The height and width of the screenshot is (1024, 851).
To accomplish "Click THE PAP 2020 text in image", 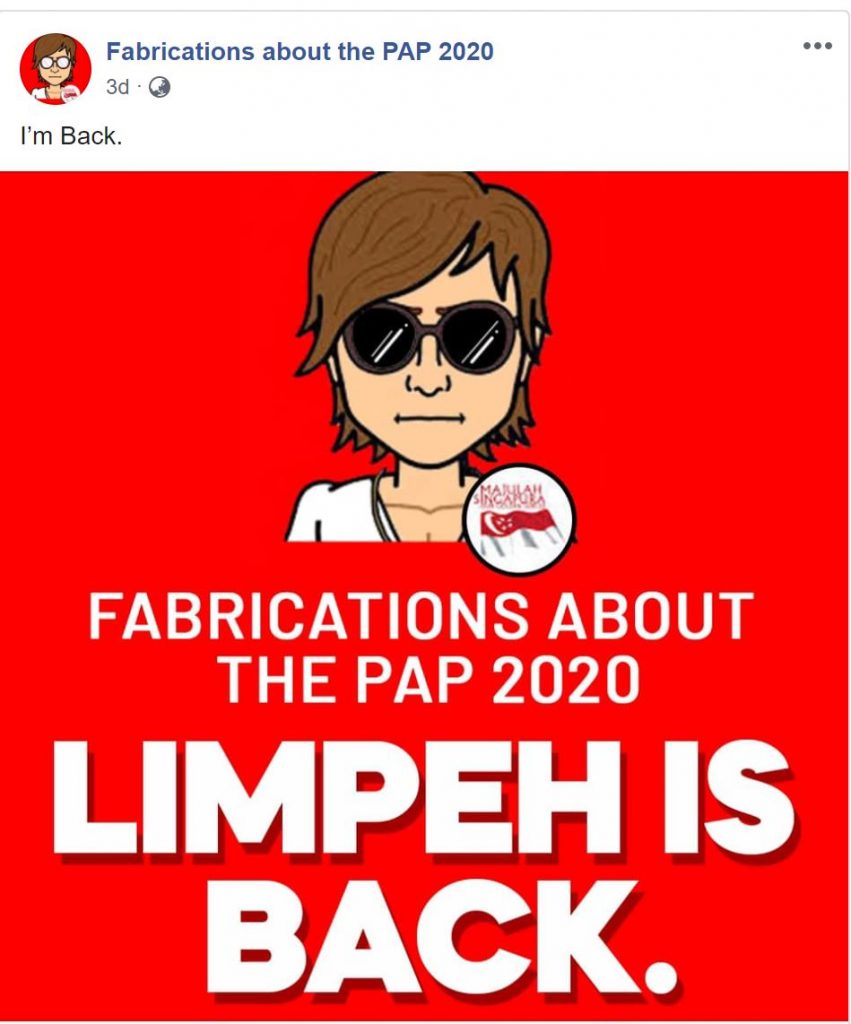I will [428, 680].
